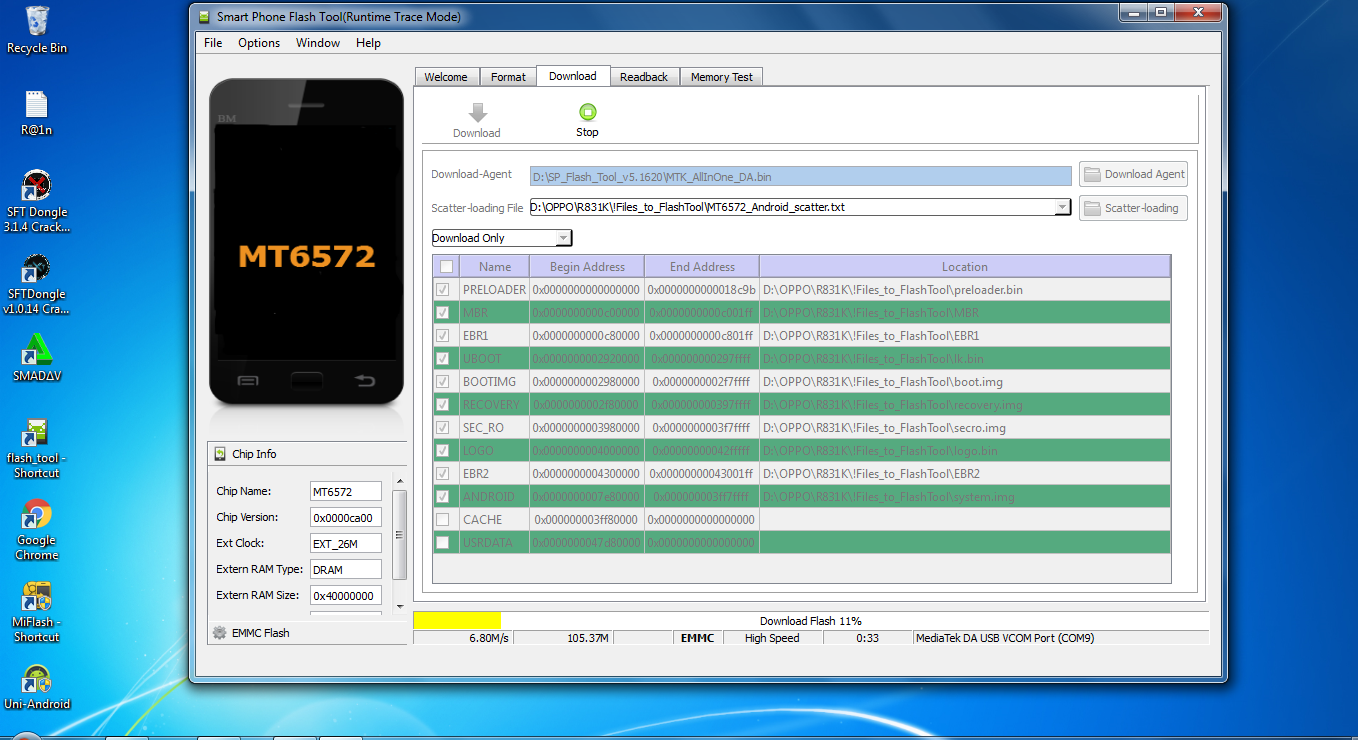
Task: Click the Location column header
Action: click(965, 267)
